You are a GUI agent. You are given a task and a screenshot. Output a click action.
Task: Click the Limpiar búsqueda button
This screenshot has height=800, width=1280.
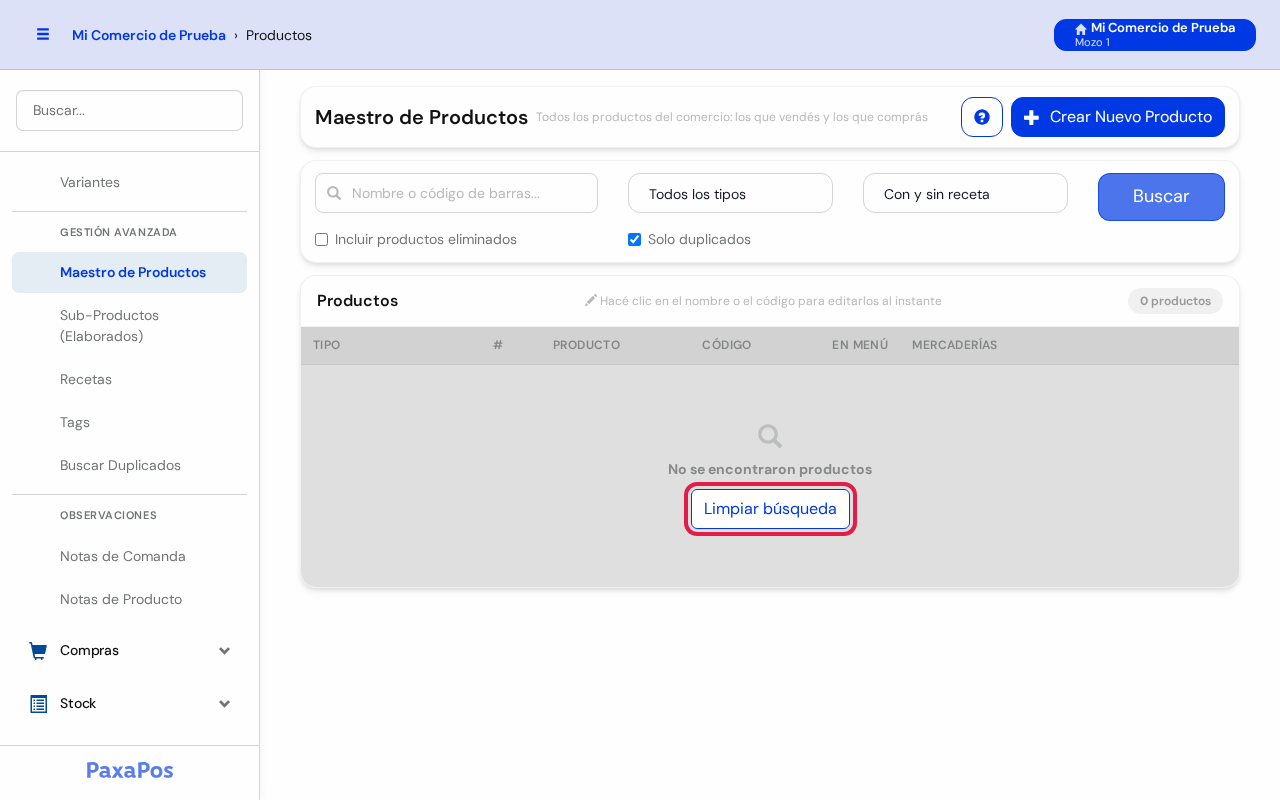770,509
